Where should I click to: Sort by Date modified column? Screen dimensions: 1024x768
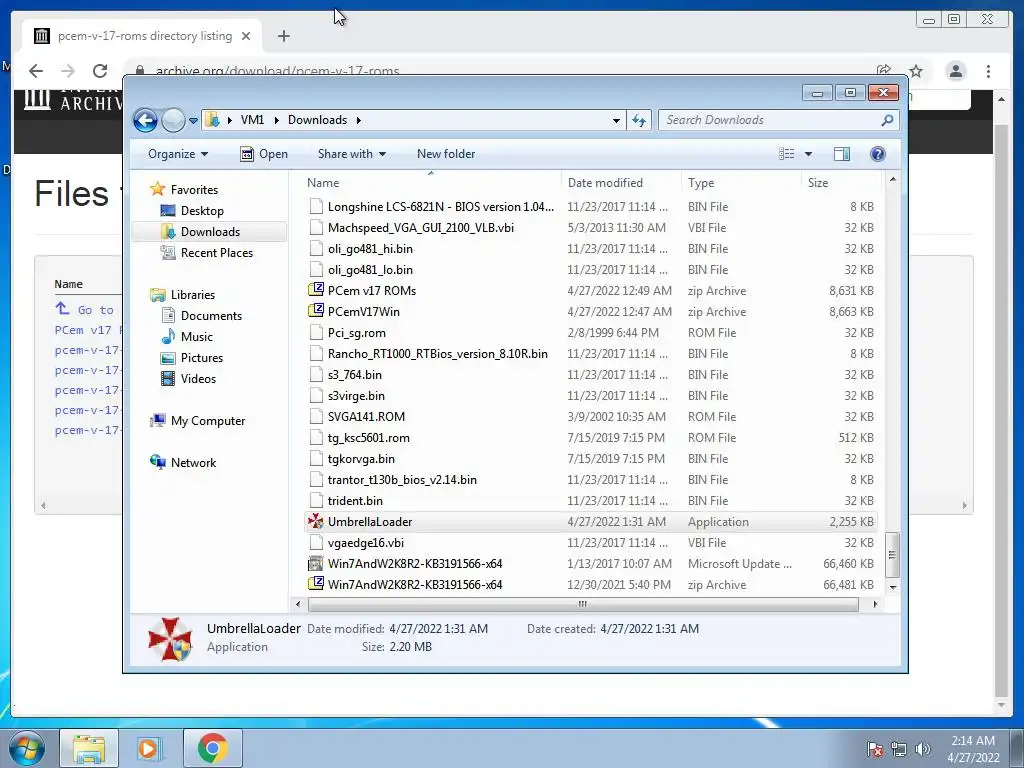coord(620,183)
